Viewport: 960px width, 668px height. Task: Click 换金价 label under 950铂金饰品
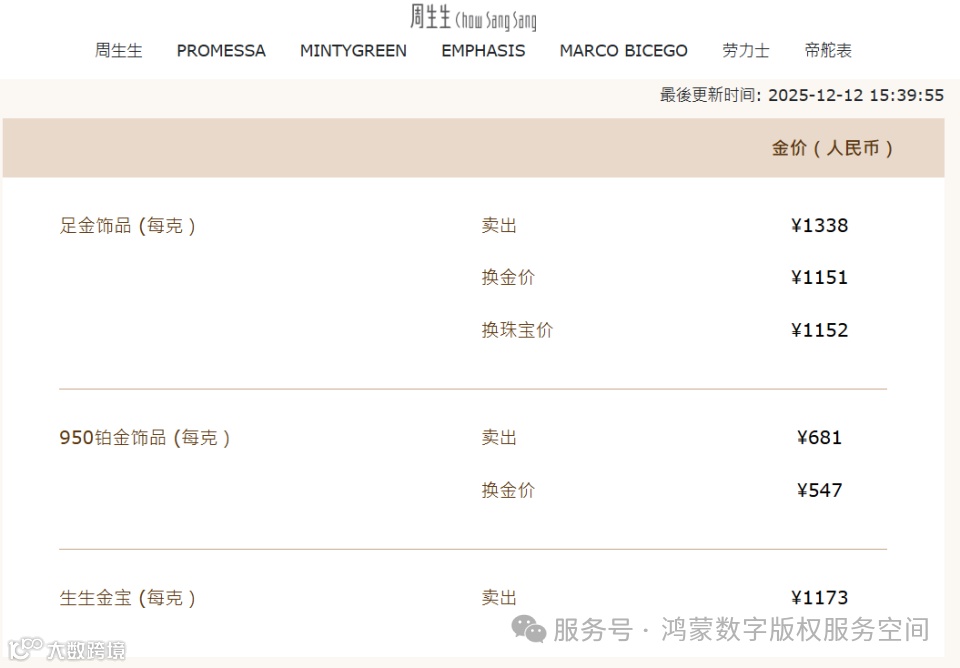coord(508,490)
